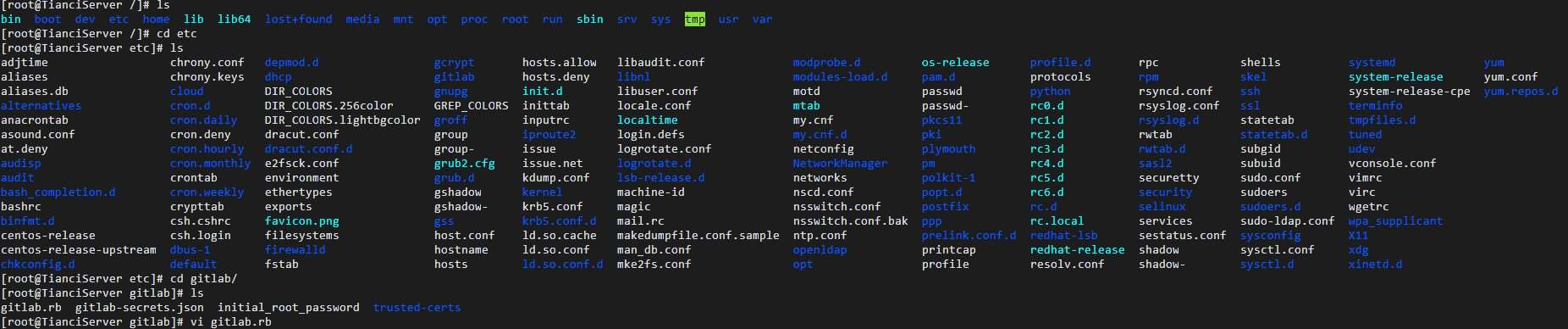This screenshot has height=329, width=1568.
Task: Click the "vi gitlab.rb" command on last line
Action: click(231, 322)
